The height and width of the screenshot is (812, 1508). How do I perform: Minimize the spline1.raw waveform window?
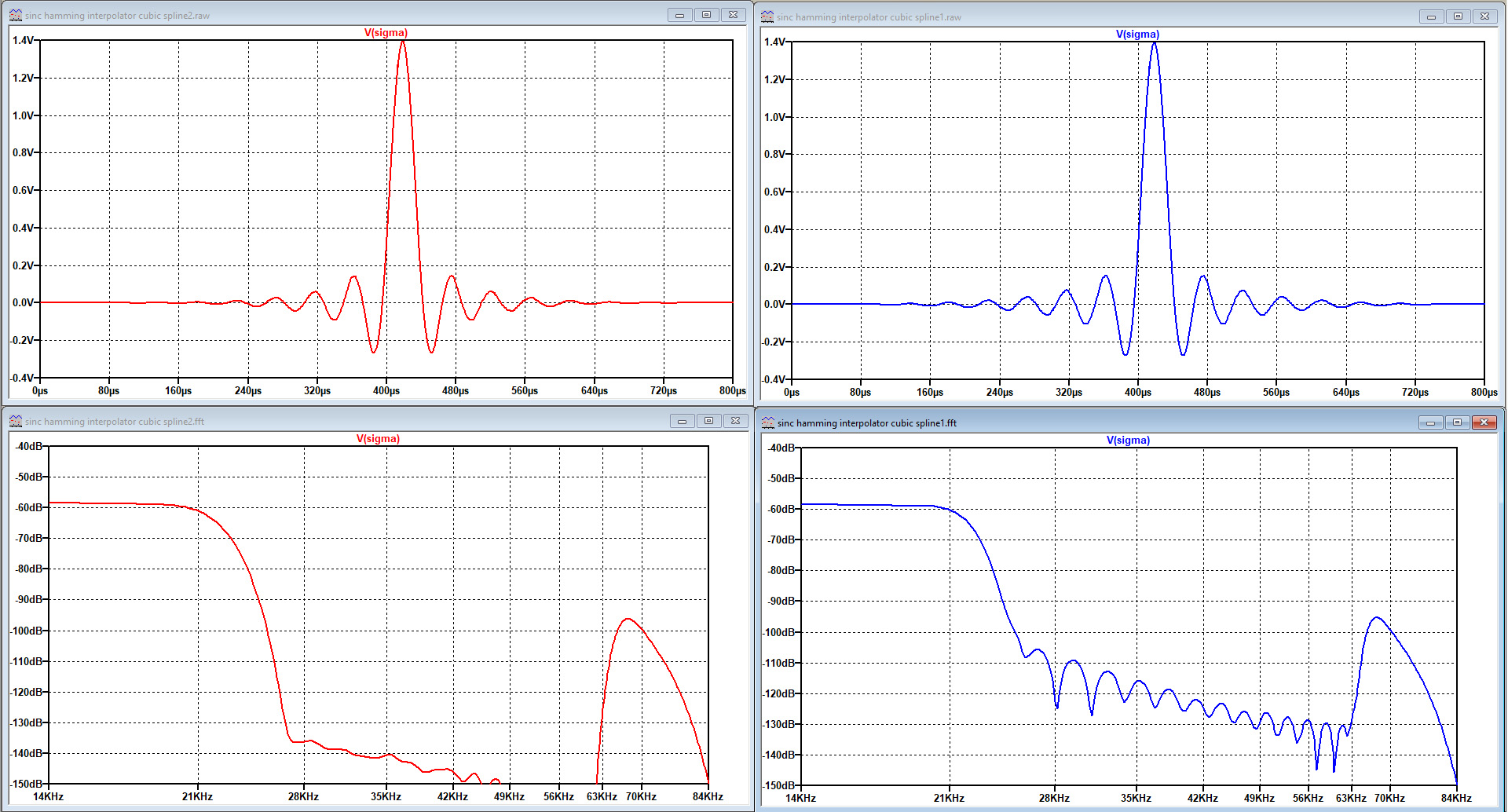pyautogui.click(x=1431, y=16)
